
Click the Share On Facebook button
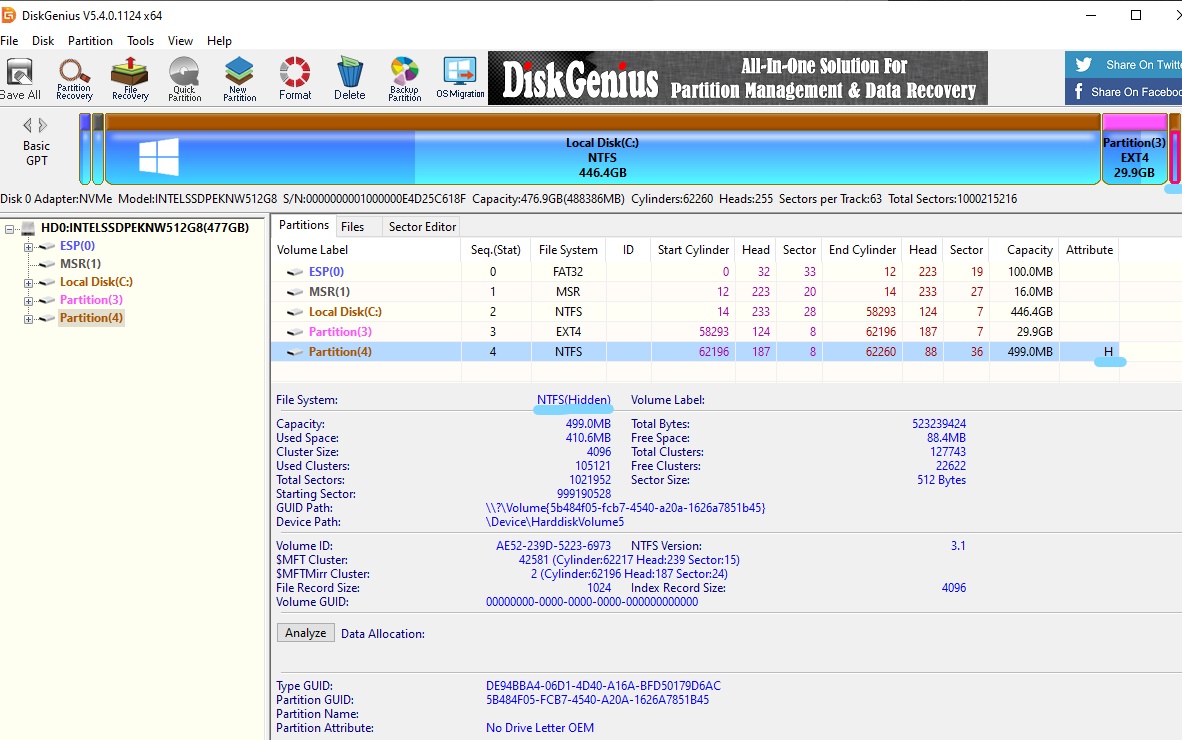tap(1123, 91)
